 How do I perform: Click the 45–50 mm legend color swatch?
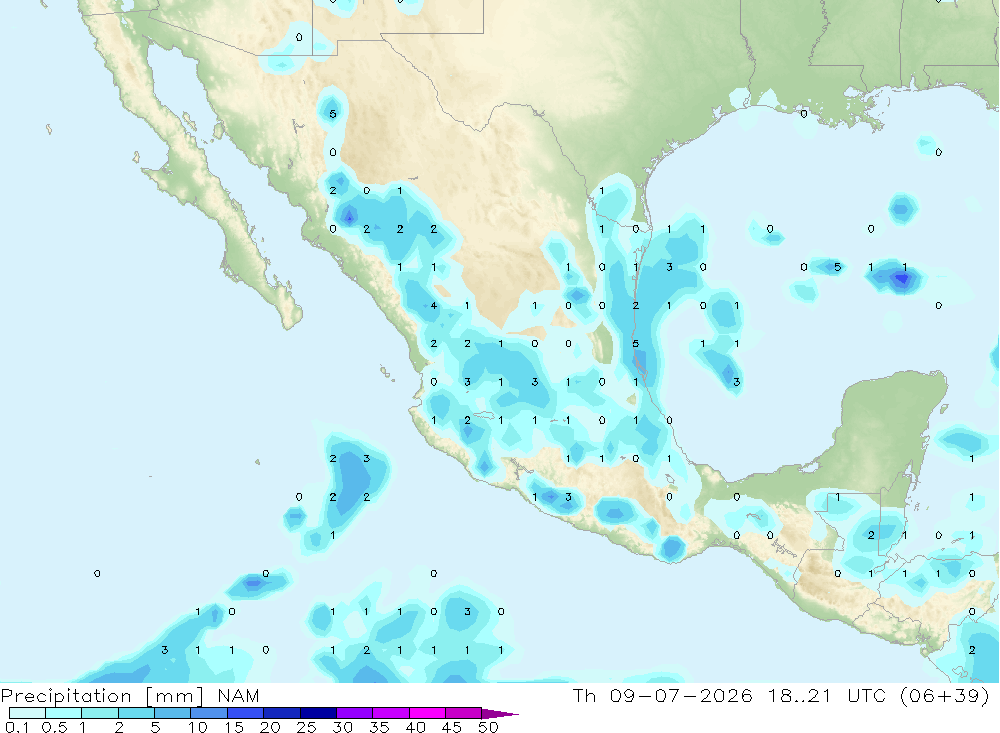click(464, 713)
